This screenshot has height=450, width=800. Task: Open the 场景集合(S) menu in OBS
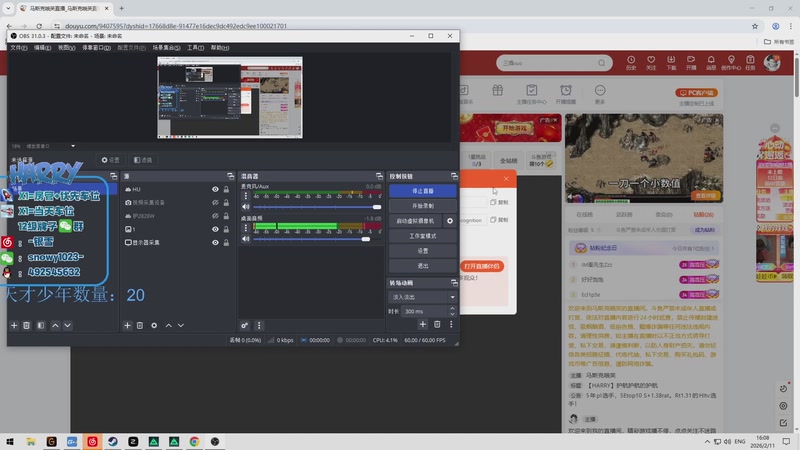click(x=166, y=47)
